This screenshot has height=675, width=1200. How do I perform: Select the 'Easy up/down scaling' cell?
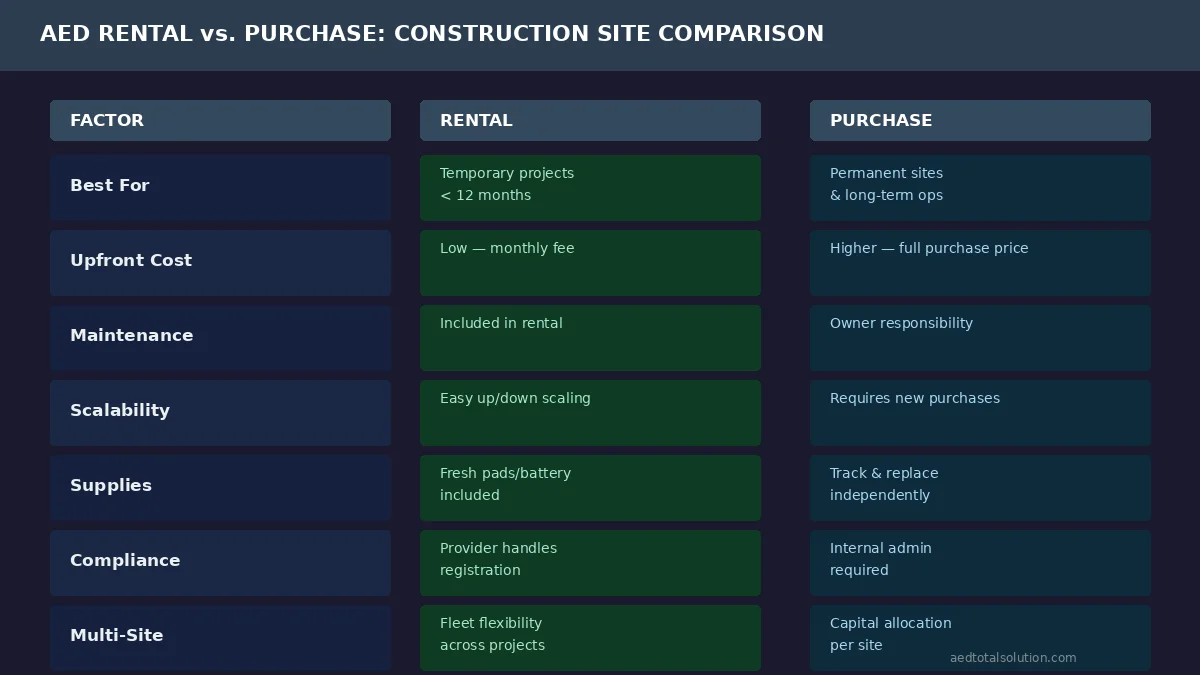coord(590,412)
